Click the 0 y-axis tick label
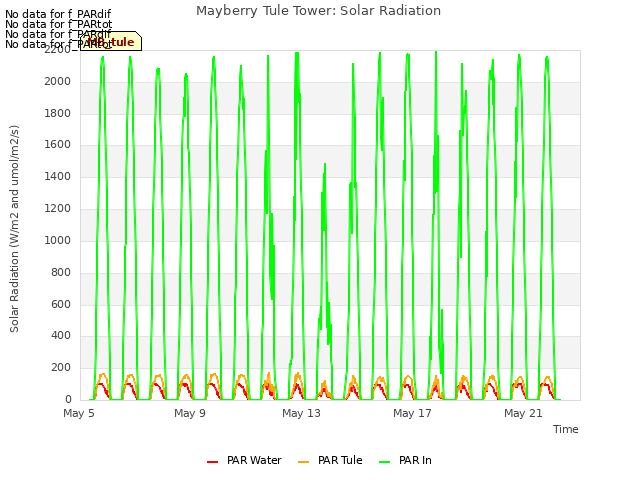Screen dimensions: 640x480 pyautogui.click(x=68, y=399)
